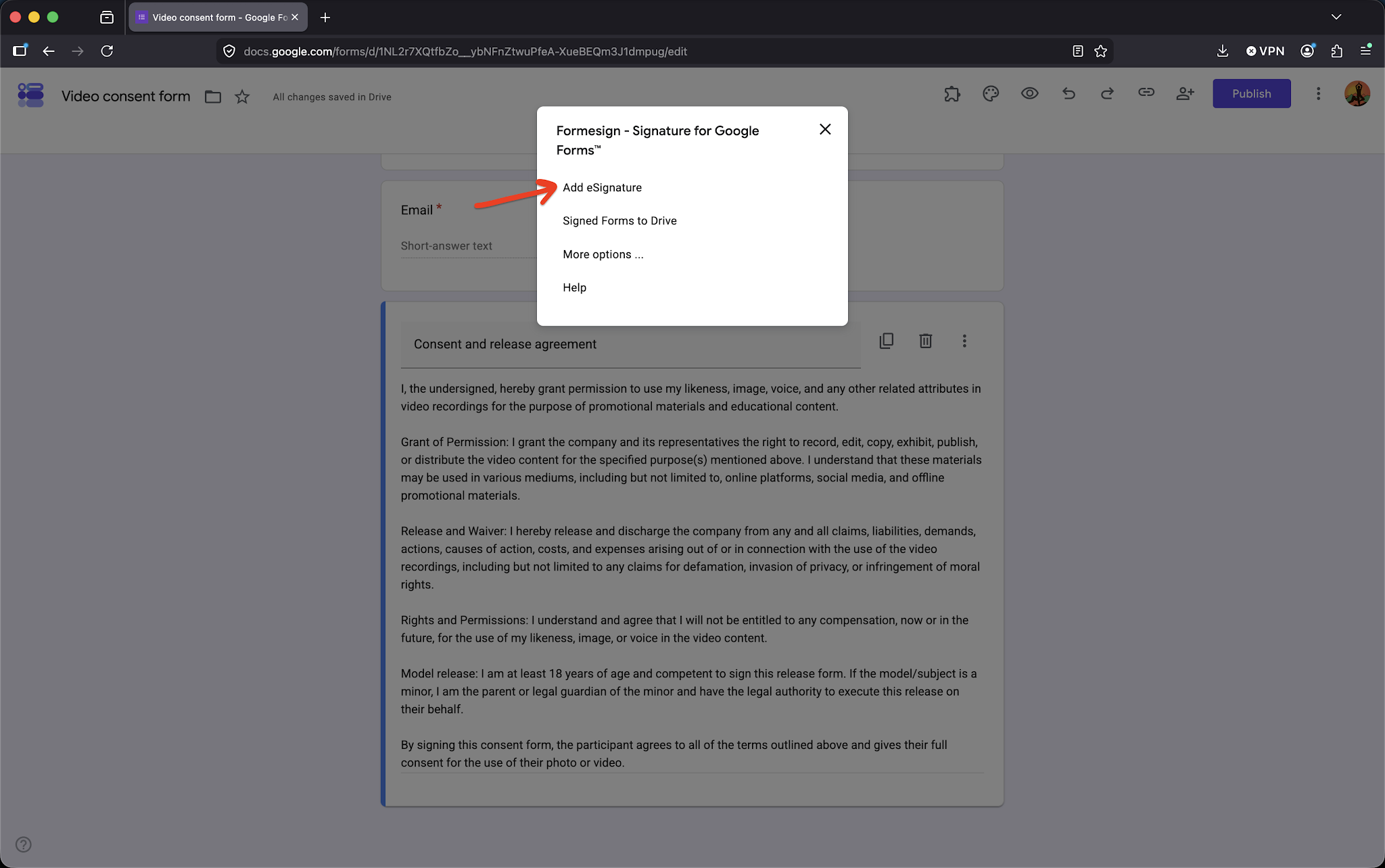Click the Short-answer text field
Viewport: 1385px width, 868px height.
pyautogui.click(x=468, y=246)
